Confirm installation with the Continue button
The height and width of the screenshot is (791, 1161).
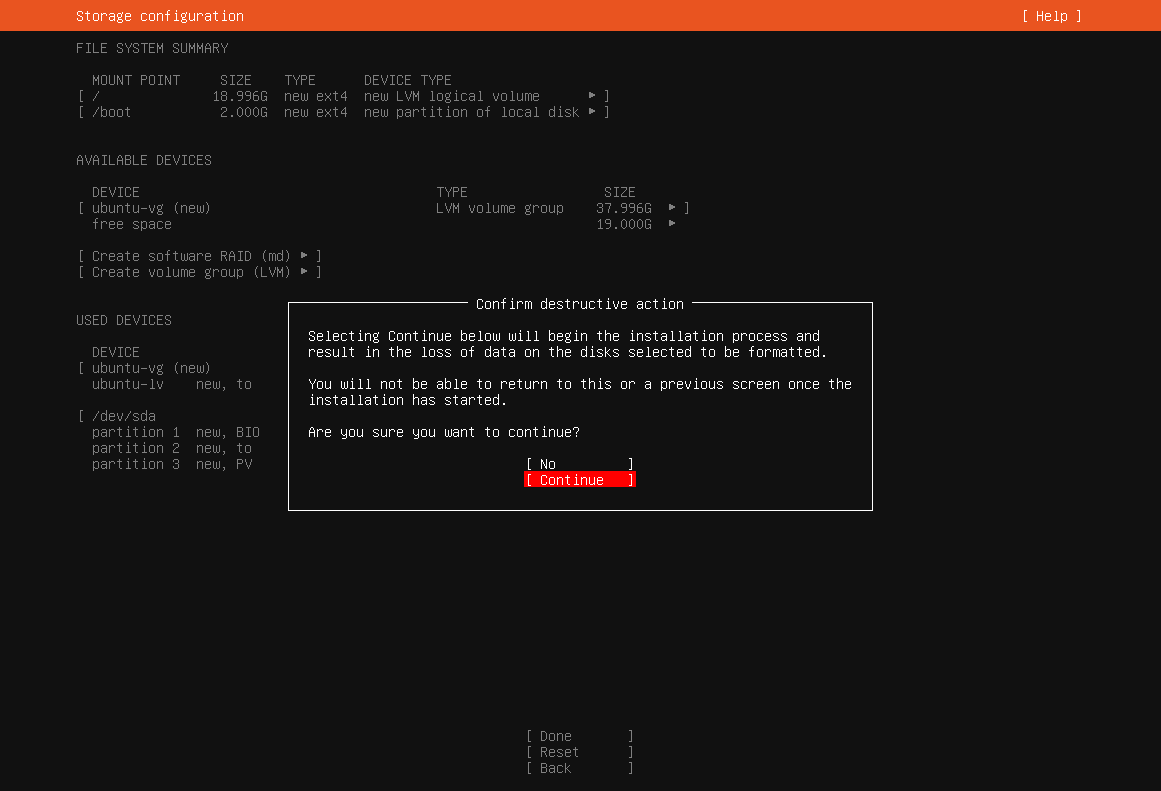[x=580, y=480]
